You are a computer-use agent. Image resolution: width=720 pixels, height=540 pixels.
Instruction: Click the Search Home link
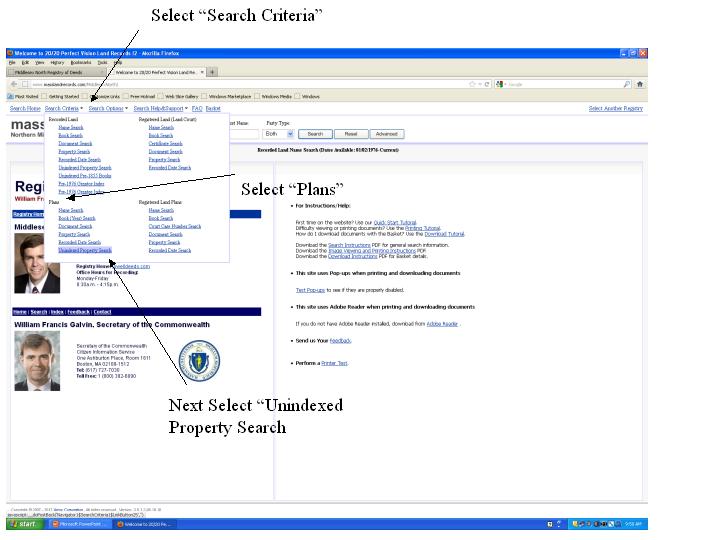point(25,108)
